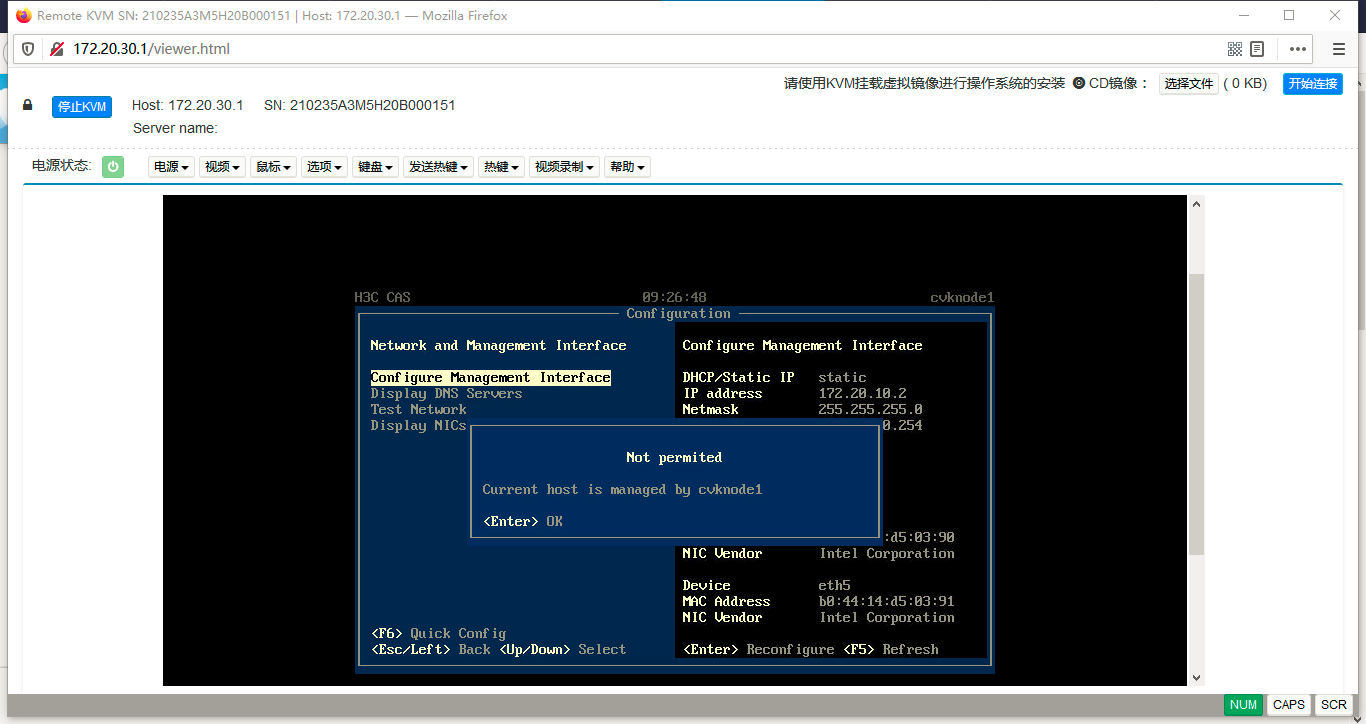
Task: Click the console clock 09:26:48
Action: tap(674, 297)
